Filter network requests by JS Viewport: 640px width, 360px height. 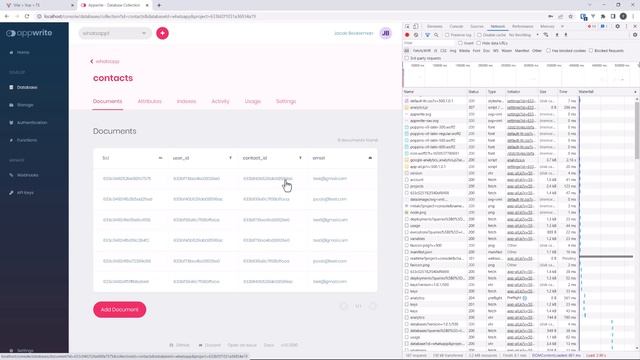[436, 51]
